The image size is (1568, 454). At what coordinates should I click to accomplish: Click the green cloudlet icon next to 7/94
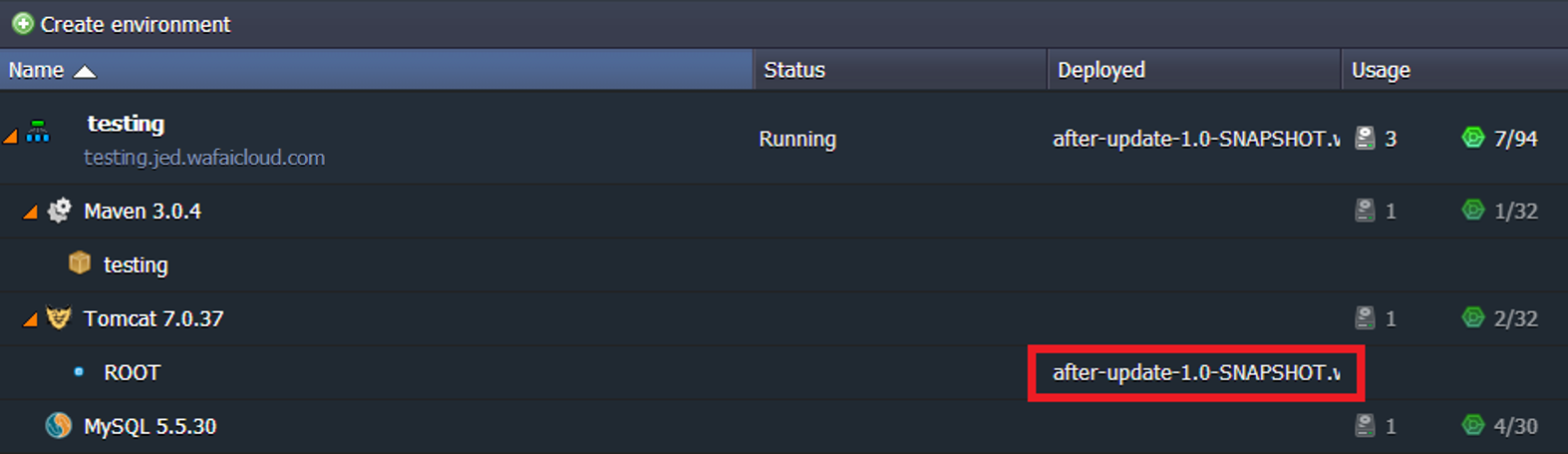point(1472,138)
